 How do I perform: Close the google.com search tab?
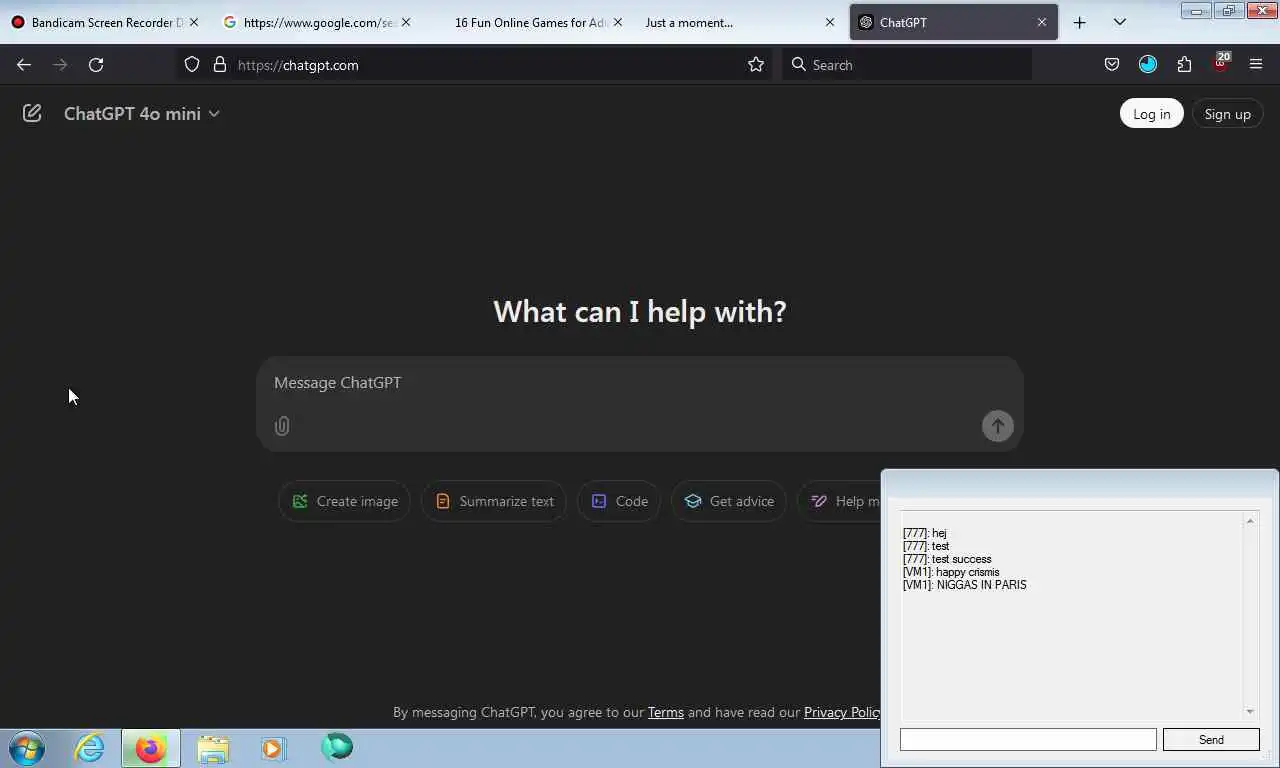pos(405,22)
